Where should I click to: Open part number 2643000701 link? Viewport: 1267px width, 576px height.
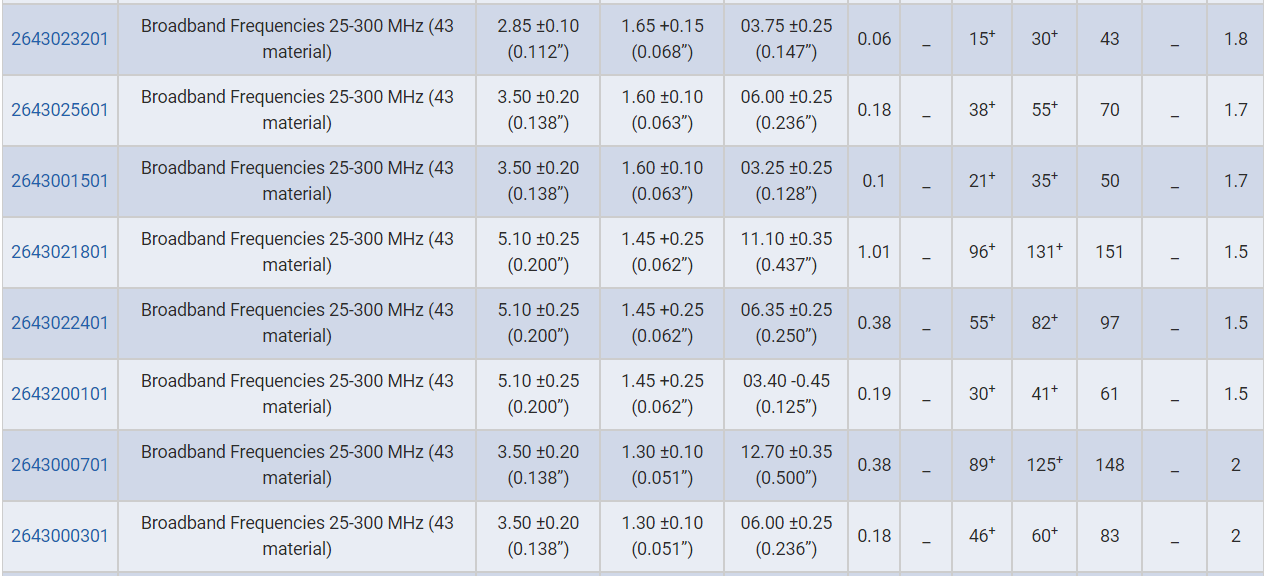pos(60,465)
